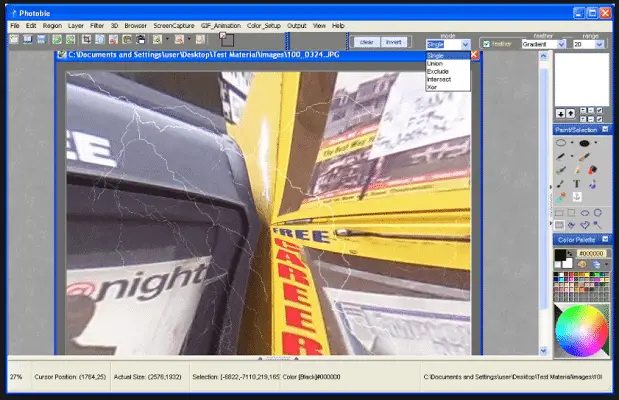The width and height of the screenshot is (619, 400).
Task: Click the black foreground color swatch
Action: (559, 255)
